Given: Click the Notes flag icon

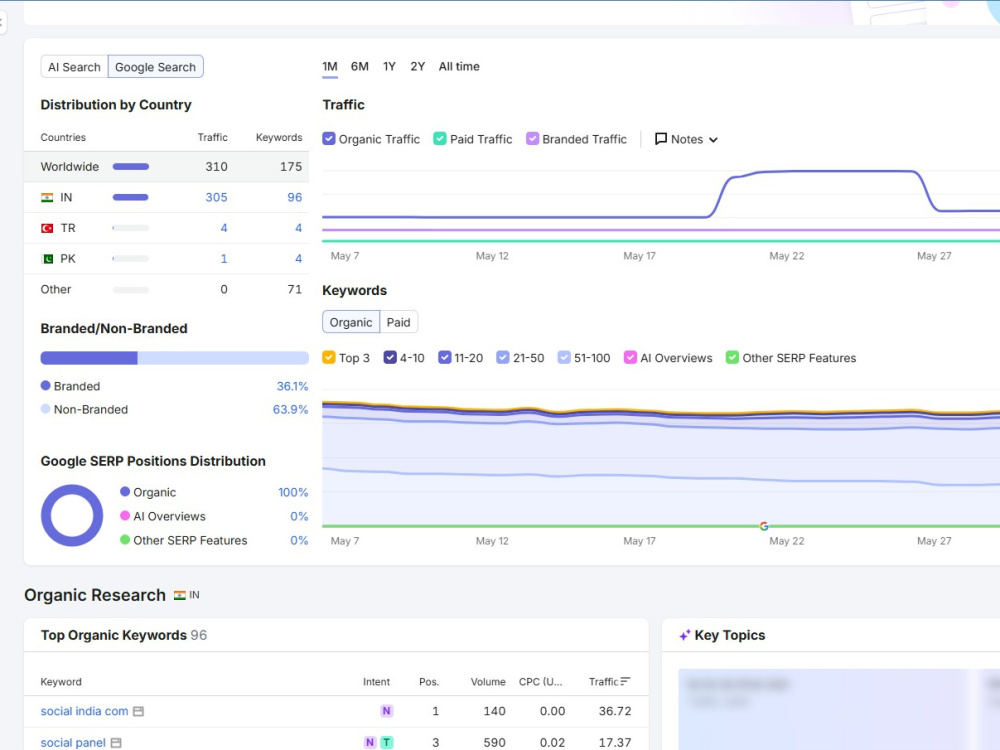Looking at the screenshot, I should click(661, 139).
